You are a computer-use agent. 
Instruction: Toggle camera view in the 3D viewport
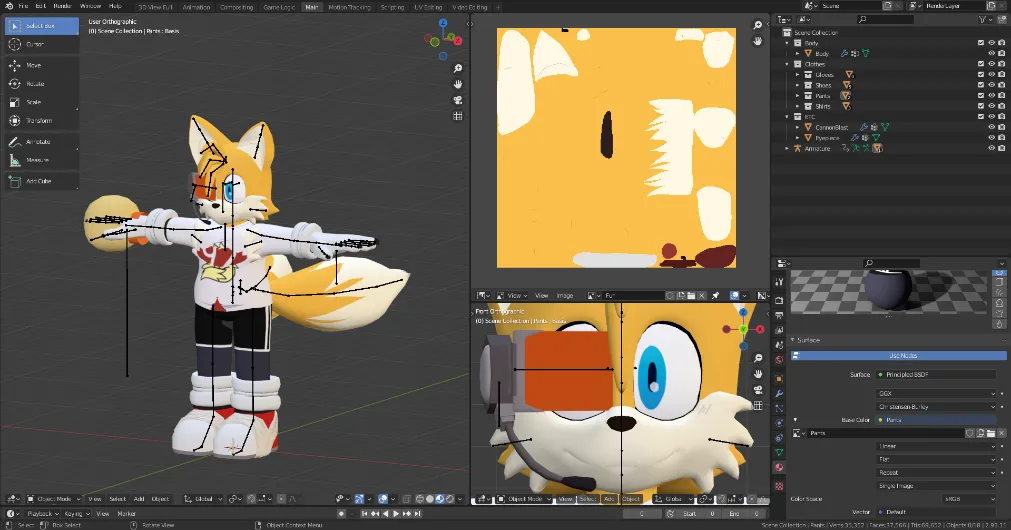point(458,100)
